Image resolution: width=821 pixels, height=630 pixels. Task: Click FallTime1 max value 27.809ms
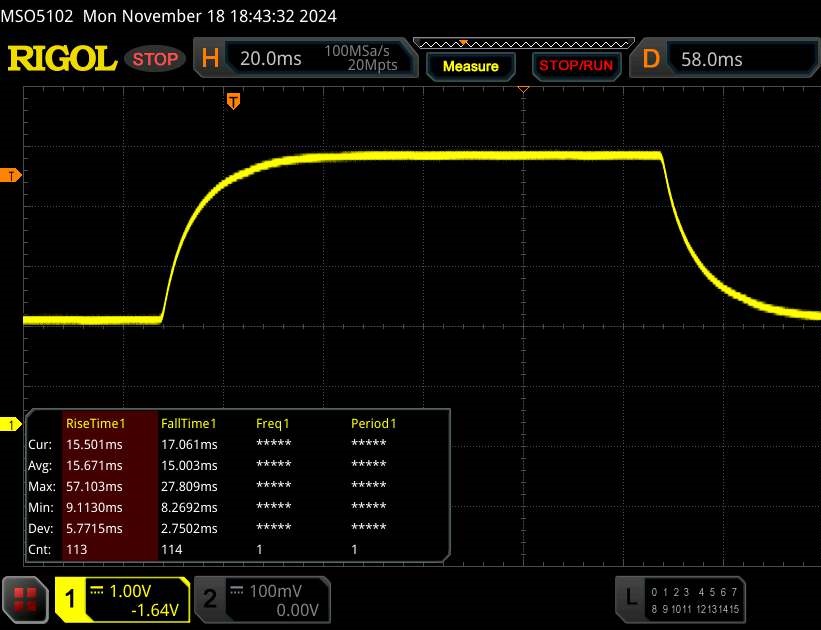point(189,487)
